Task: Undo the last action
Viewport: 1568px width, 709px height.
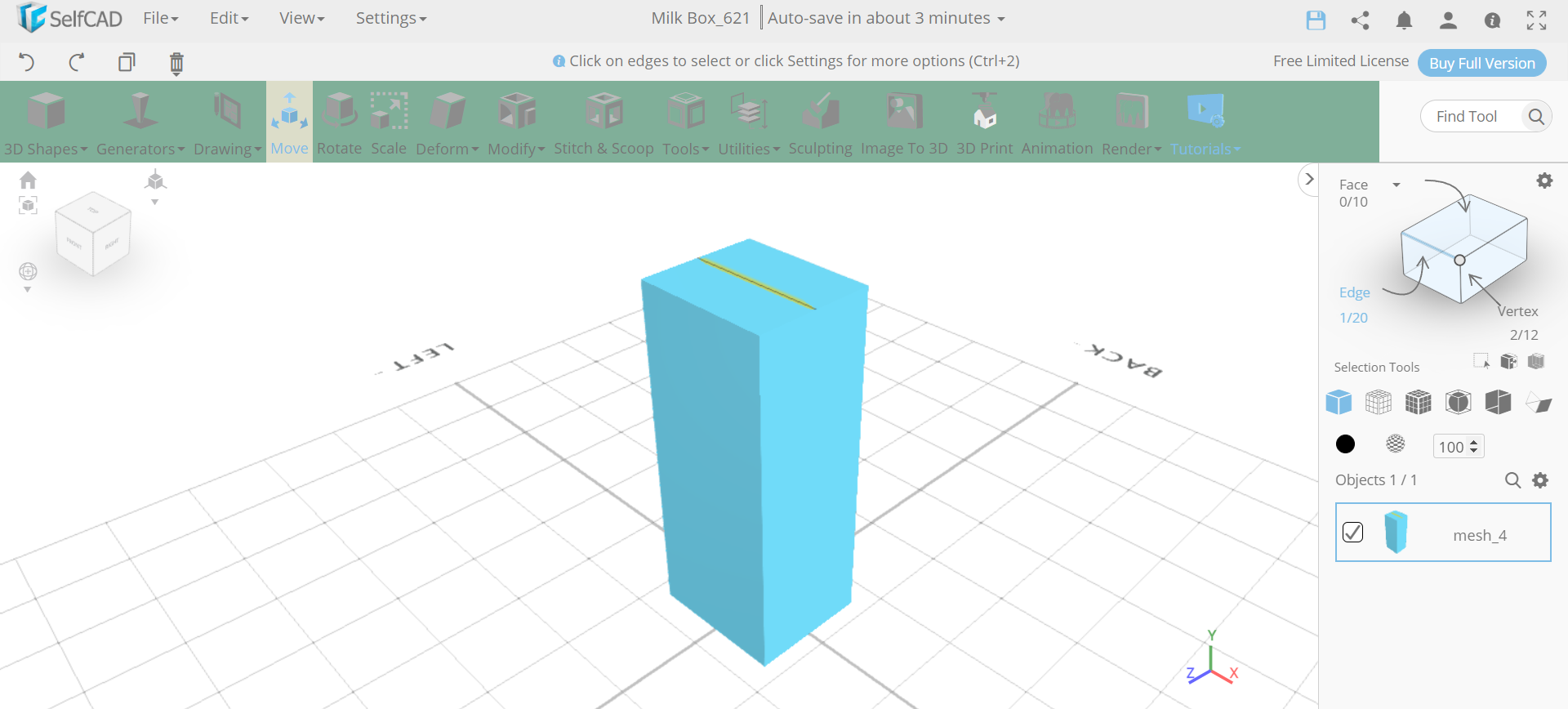Action: (27, 62)
